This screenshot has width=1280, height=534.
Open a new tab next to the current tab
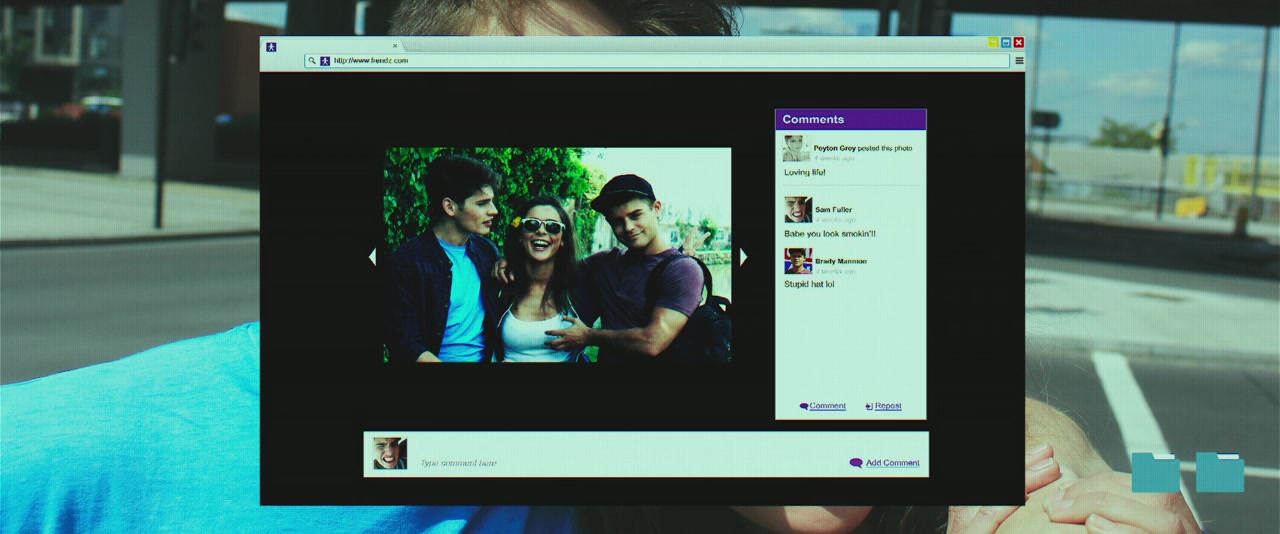[411, 46]
